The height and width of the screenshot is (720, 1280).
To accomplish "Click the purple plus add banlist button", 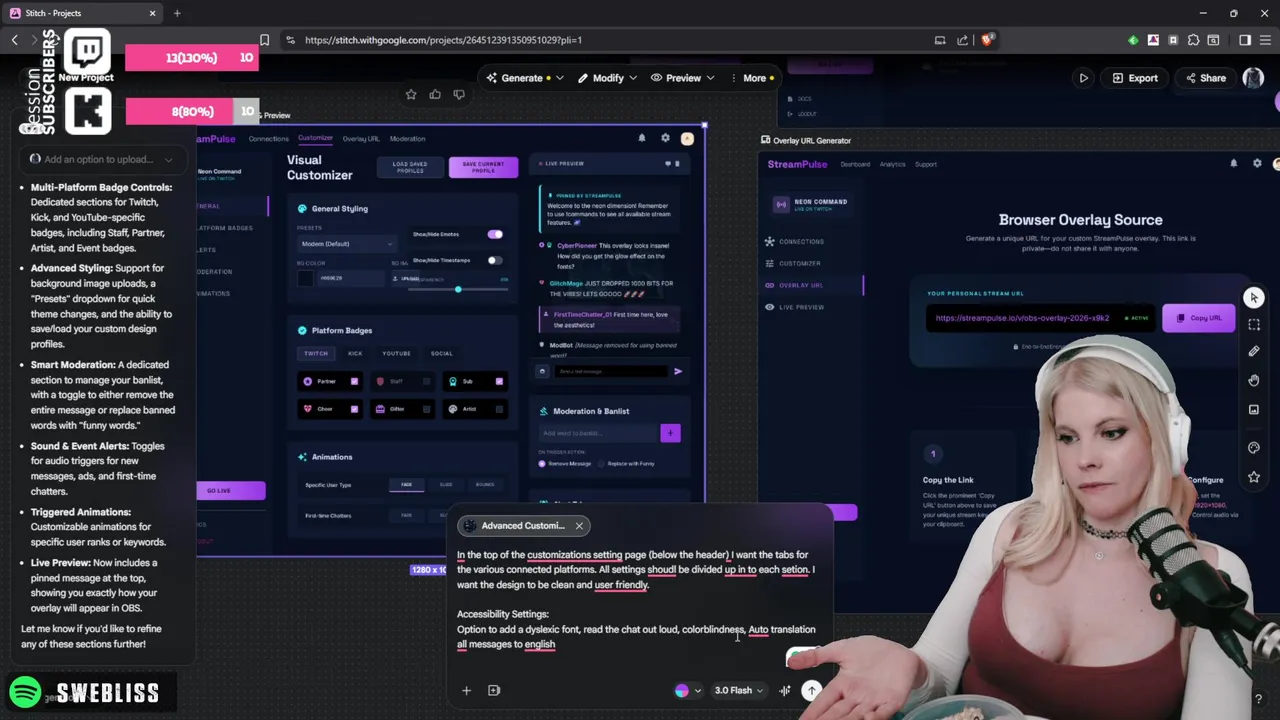I will [670, 433].
